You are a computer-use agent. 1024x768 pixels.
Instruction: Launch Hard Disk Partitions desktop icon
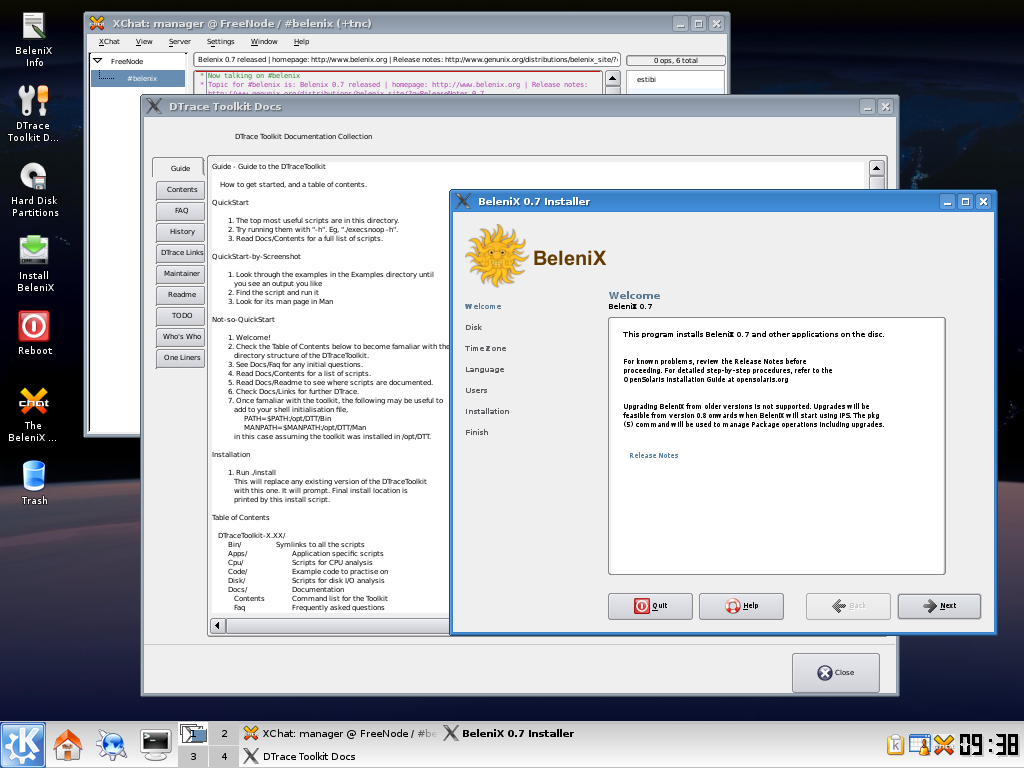(35, 189)
